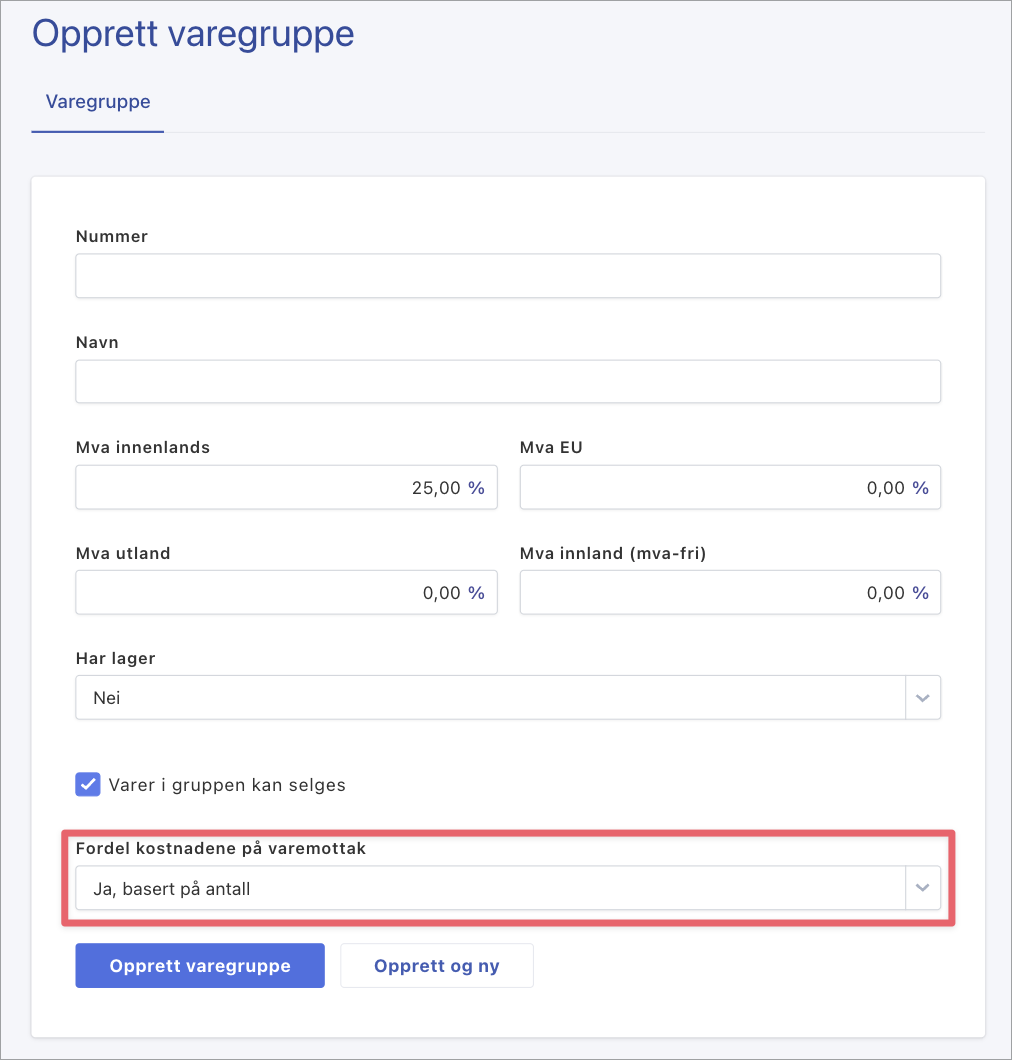The image size is (1012, 1060).
Task: Click the Opprett varegruppe page heading
Action: (193, 34)
